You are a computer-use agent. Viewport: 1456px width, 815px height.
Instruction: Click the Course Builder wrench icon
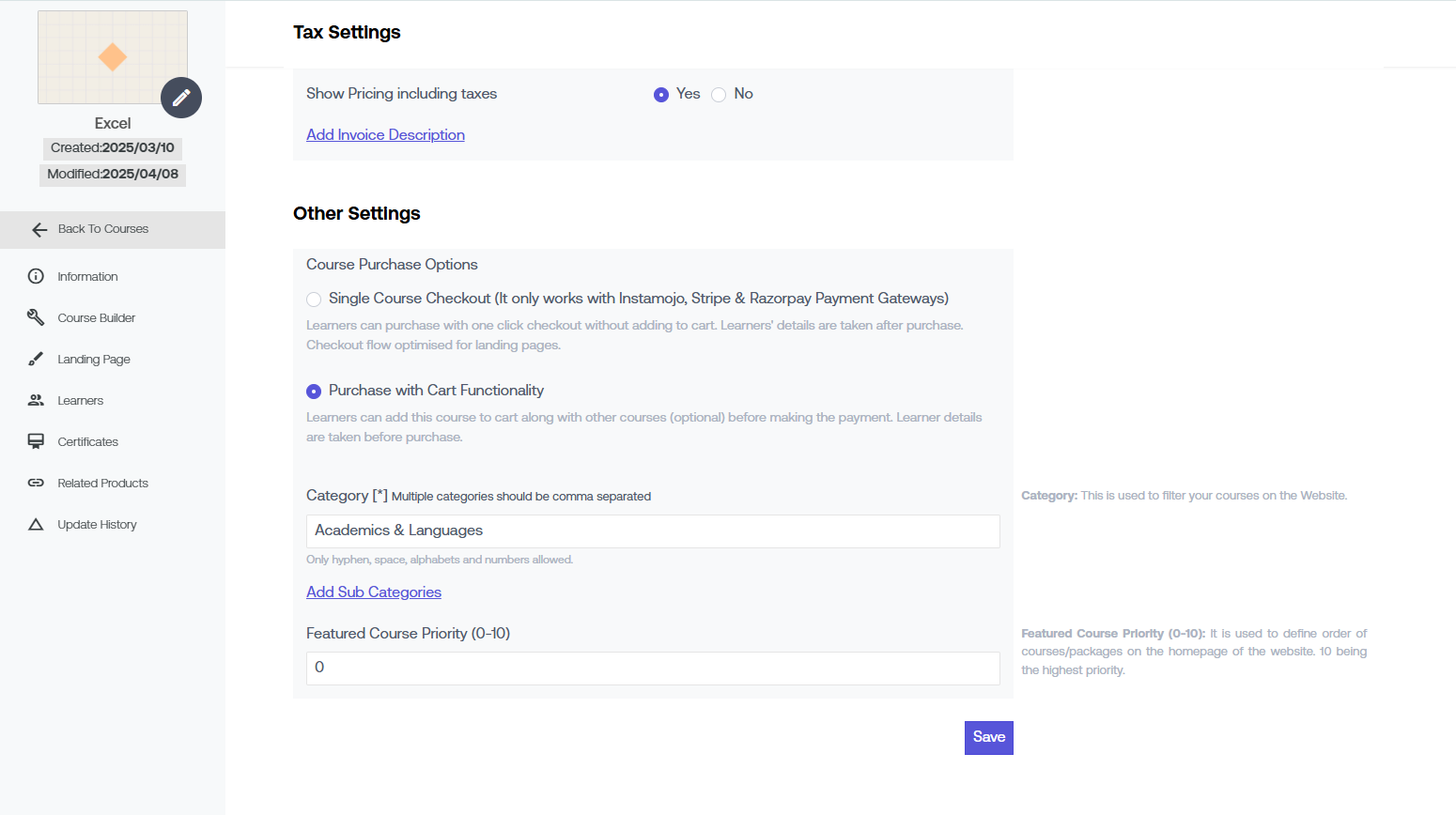click(x=36, y=317)
